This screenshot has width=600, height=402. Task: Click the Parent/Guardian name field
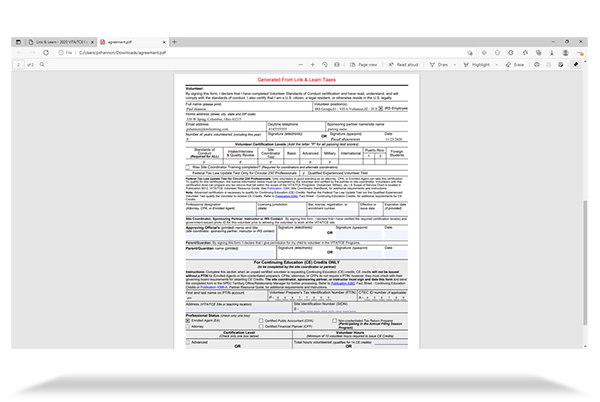tap(231, 254)
